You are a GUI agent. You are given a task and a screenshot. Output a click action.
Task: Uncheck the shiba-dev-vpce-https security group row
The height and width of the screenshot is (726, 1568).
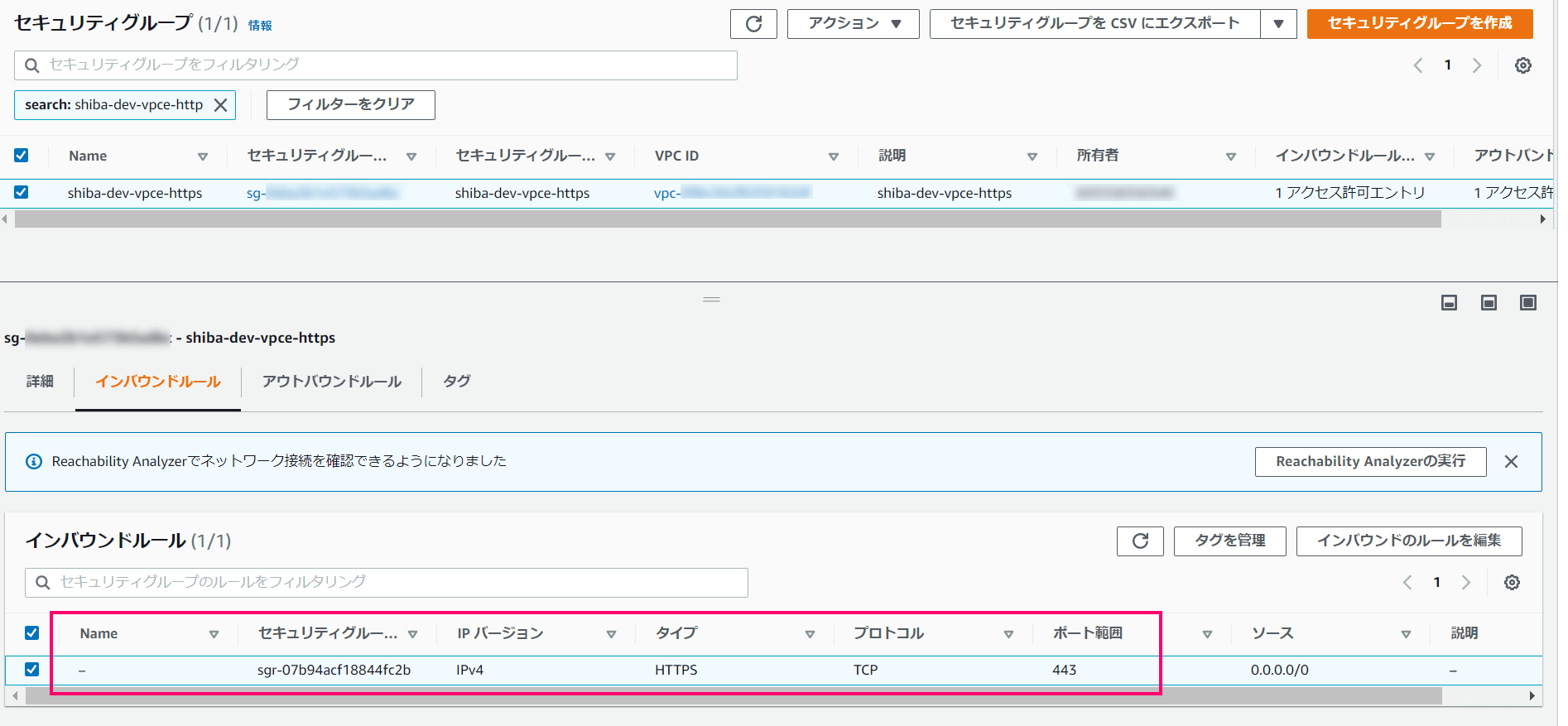point(22,193)
